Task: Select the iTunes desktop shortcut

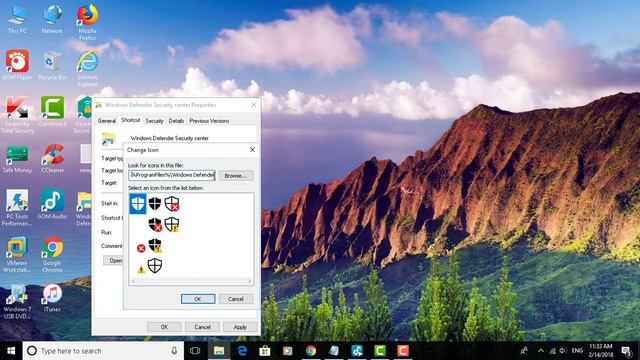Action: (x=52, y=298)
